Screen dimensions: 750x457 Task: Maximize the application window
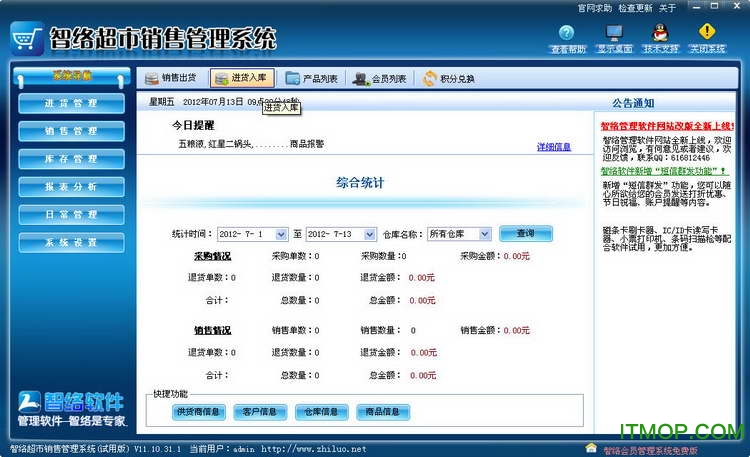715,6
